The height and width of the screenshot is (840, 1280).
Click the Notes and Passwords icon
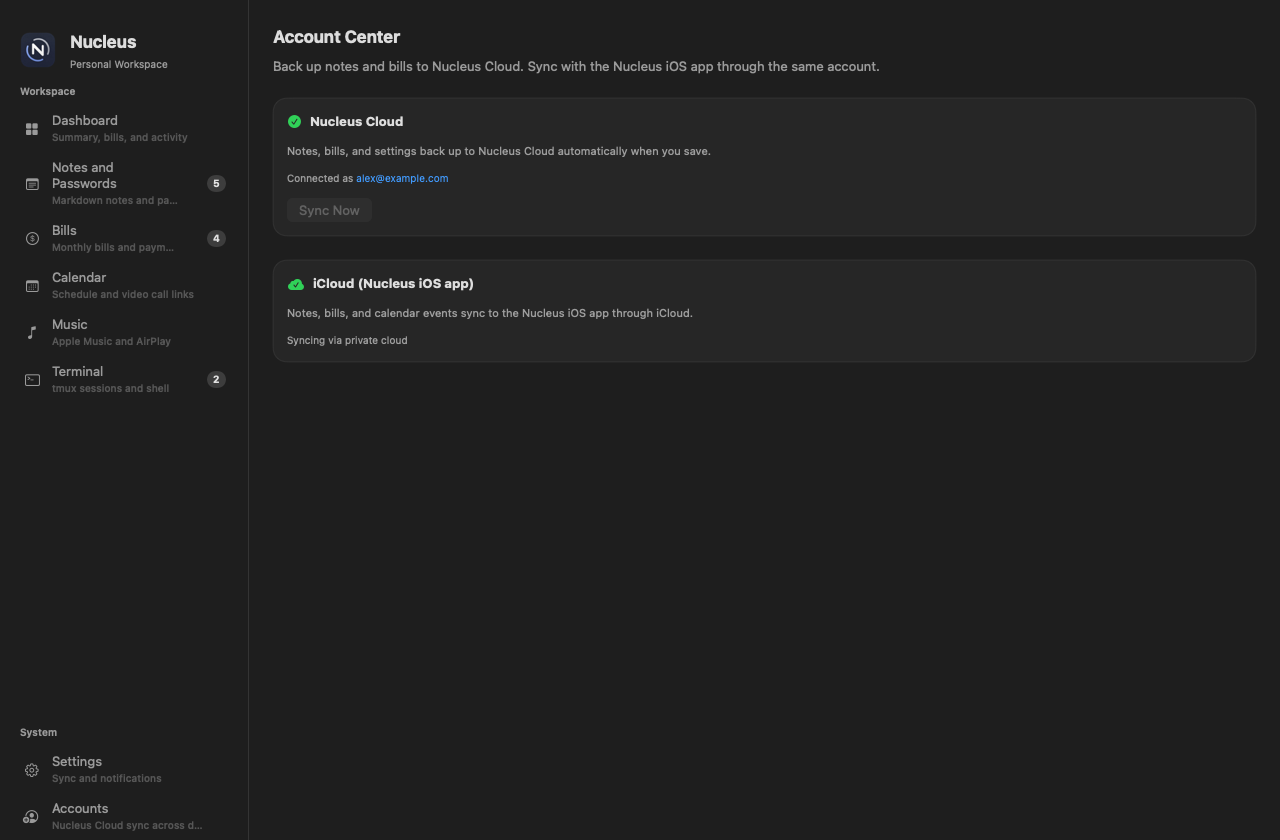click(32, 184)
